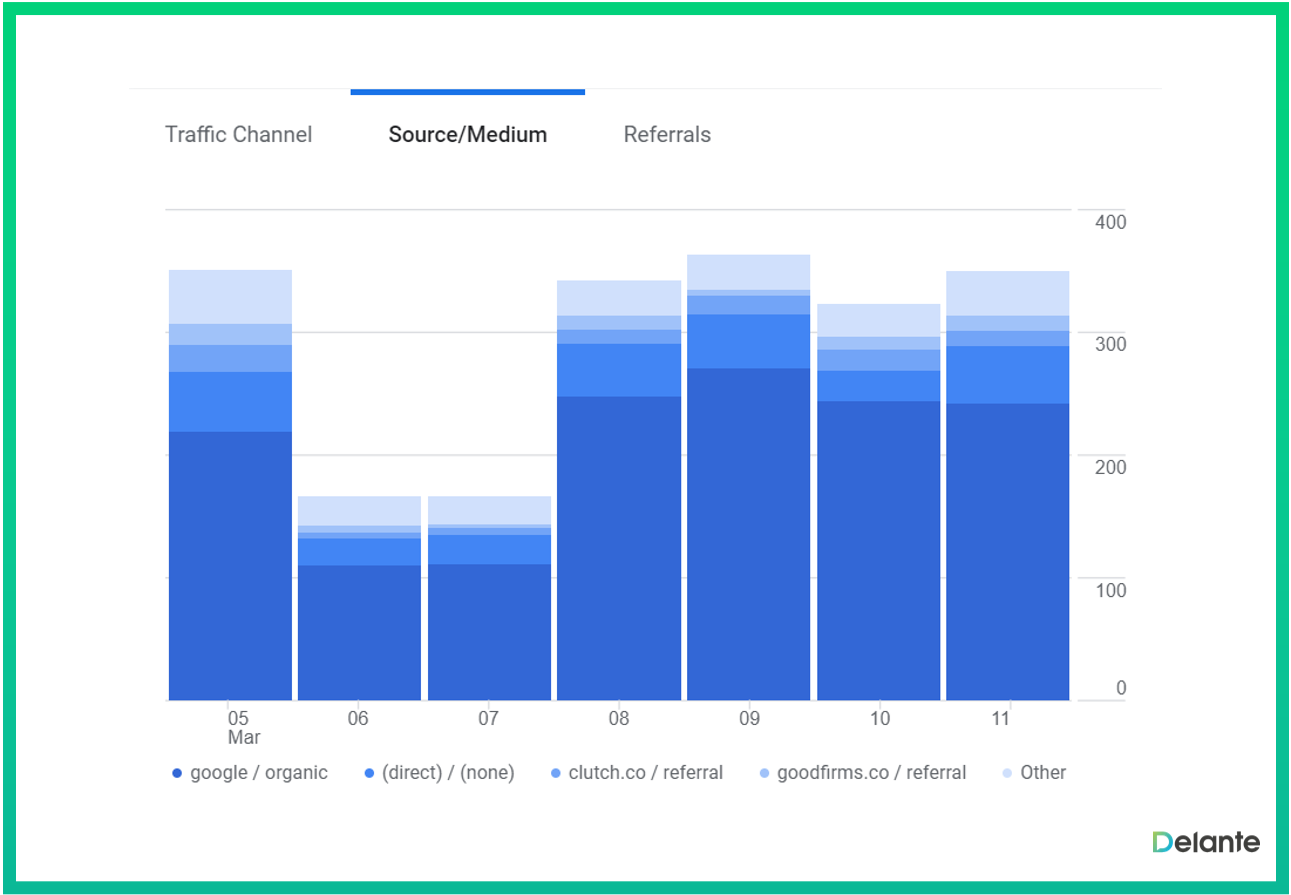
Task: Select google / organic segment of 05 Mar bar
Action: tap(230, 565)
